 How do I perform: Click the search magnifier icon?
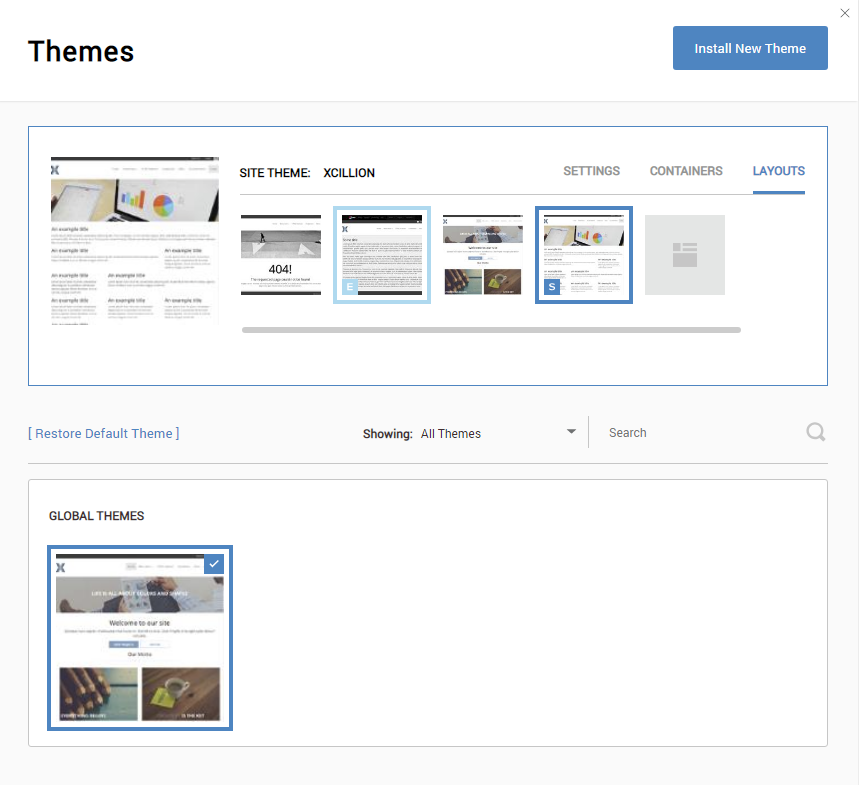815,431
